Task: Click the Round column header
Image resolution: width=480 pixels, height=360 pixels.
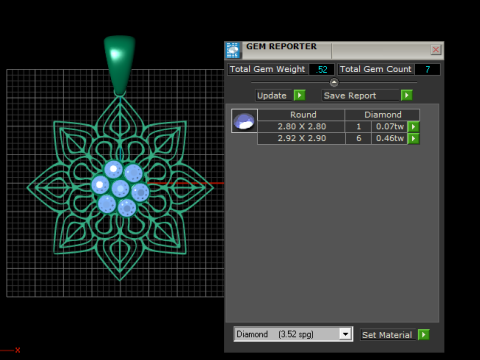Action: [x=301, y=115]
